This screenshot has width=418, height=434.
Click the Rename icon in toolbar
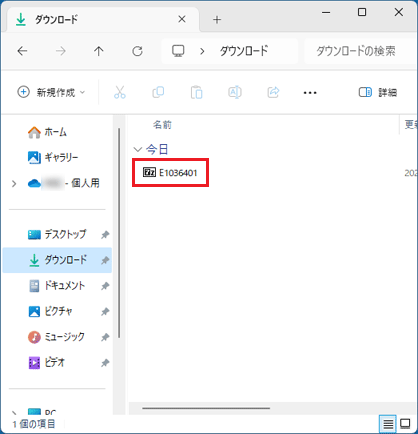tap(235, 92)
